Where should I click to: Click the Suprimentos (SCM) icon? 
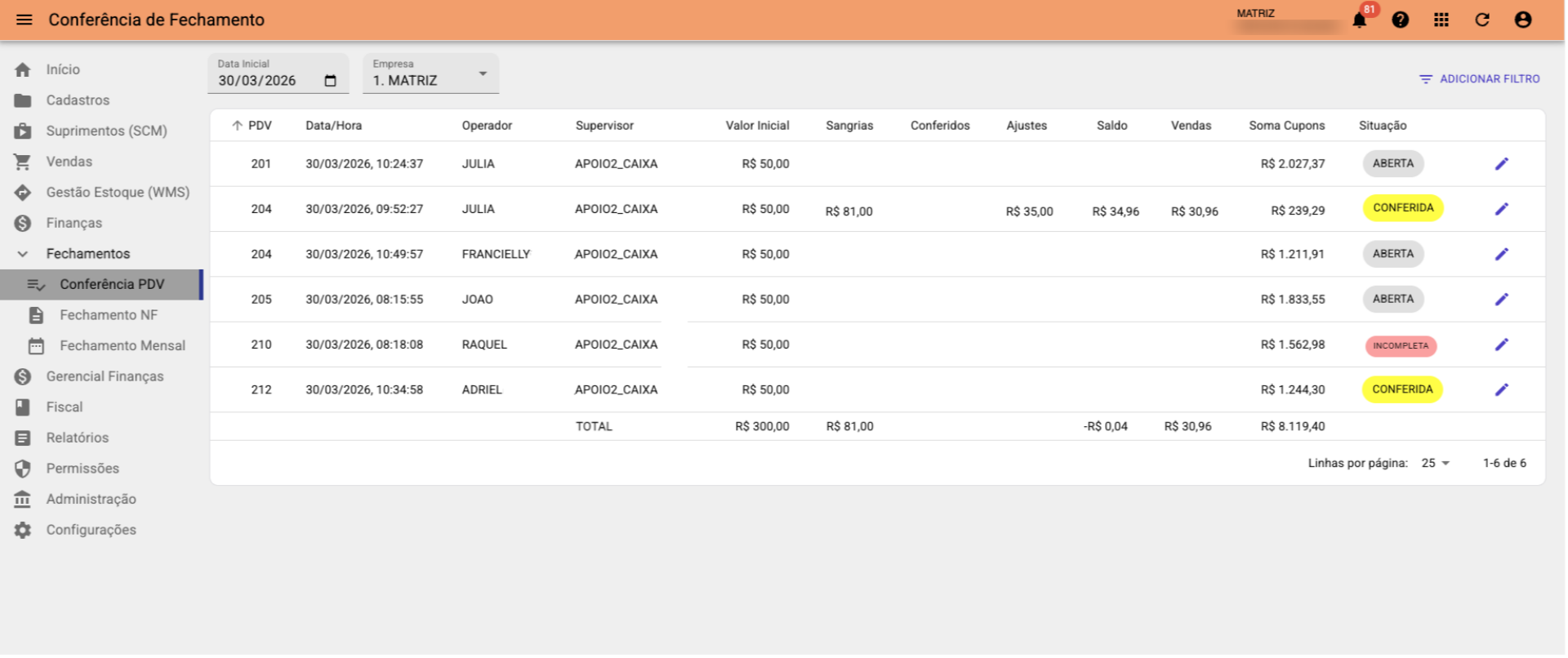coord(23,131)
